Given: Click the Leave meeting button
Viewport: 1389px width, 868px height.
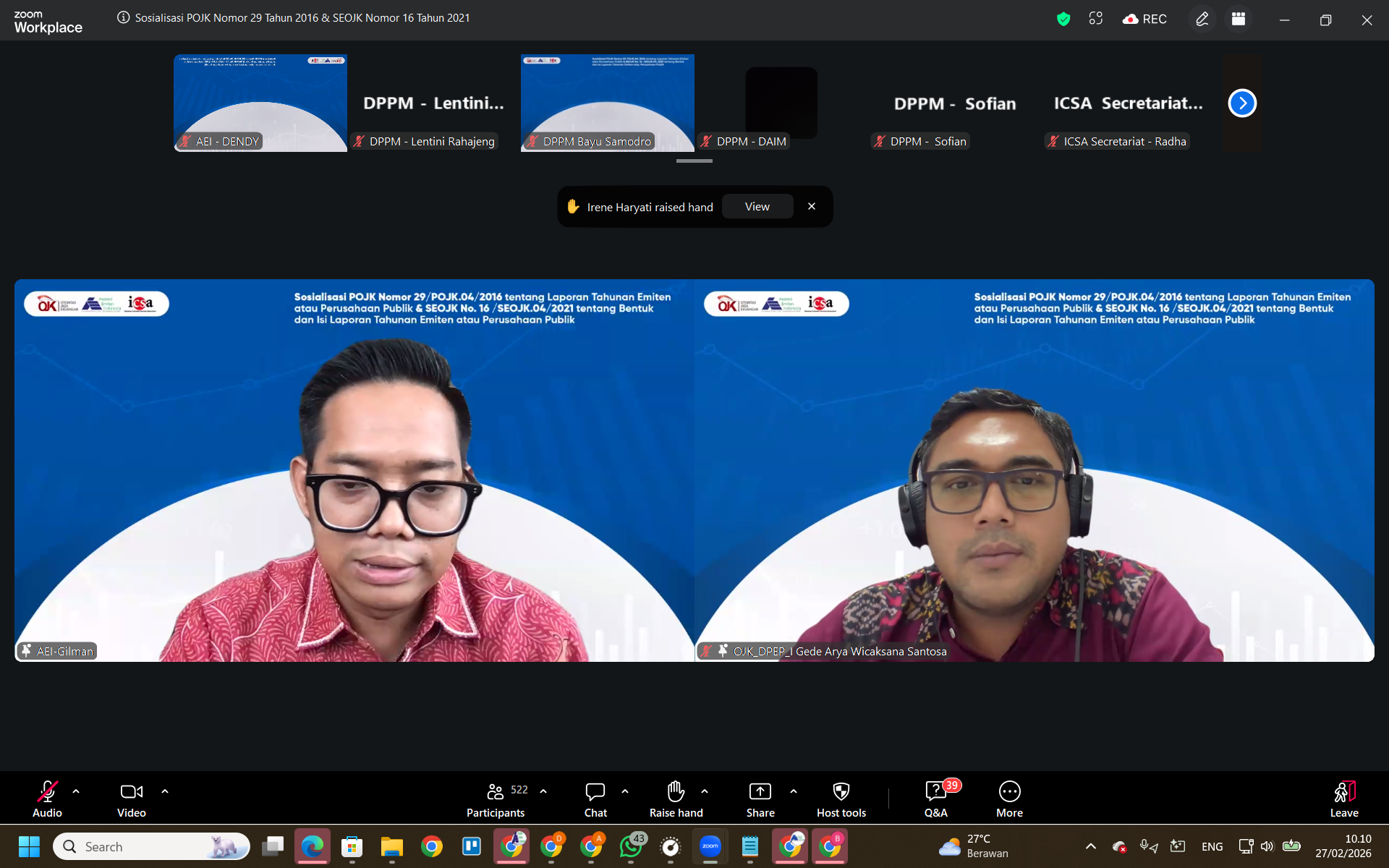Looking at the screenshot, I should pyautogui.click(x=1343, y=799).
